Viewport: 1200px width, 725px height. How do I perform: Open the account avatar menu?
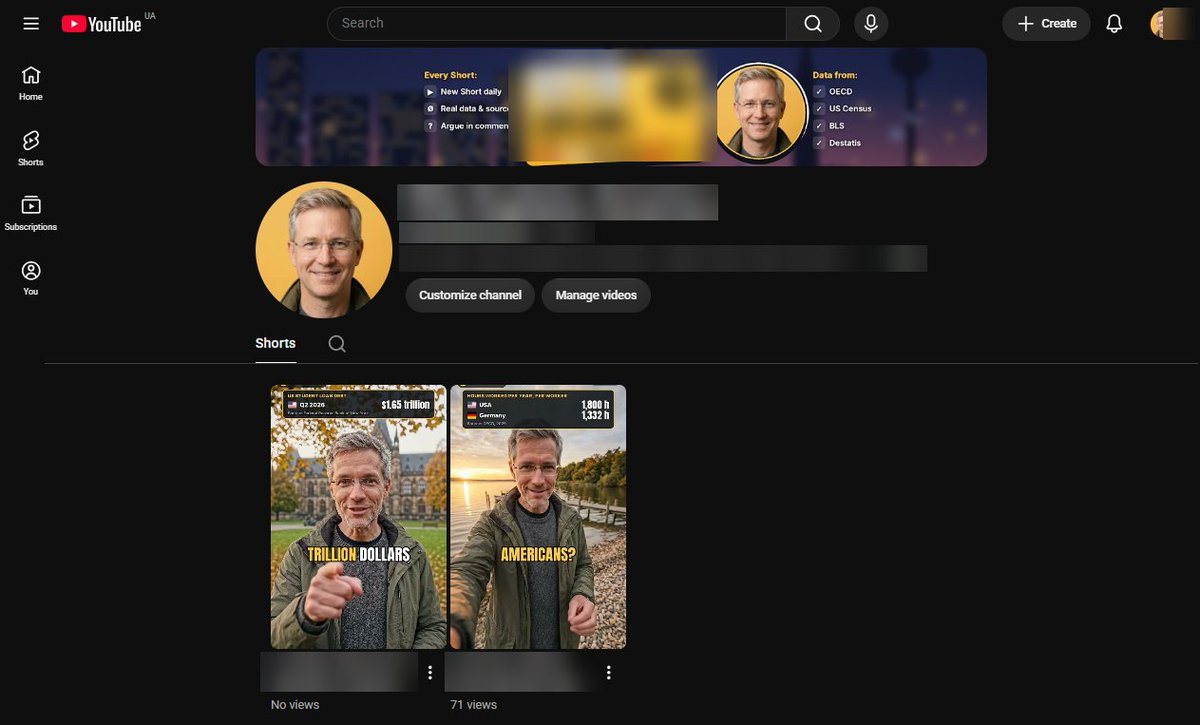tap(1166, 23)
